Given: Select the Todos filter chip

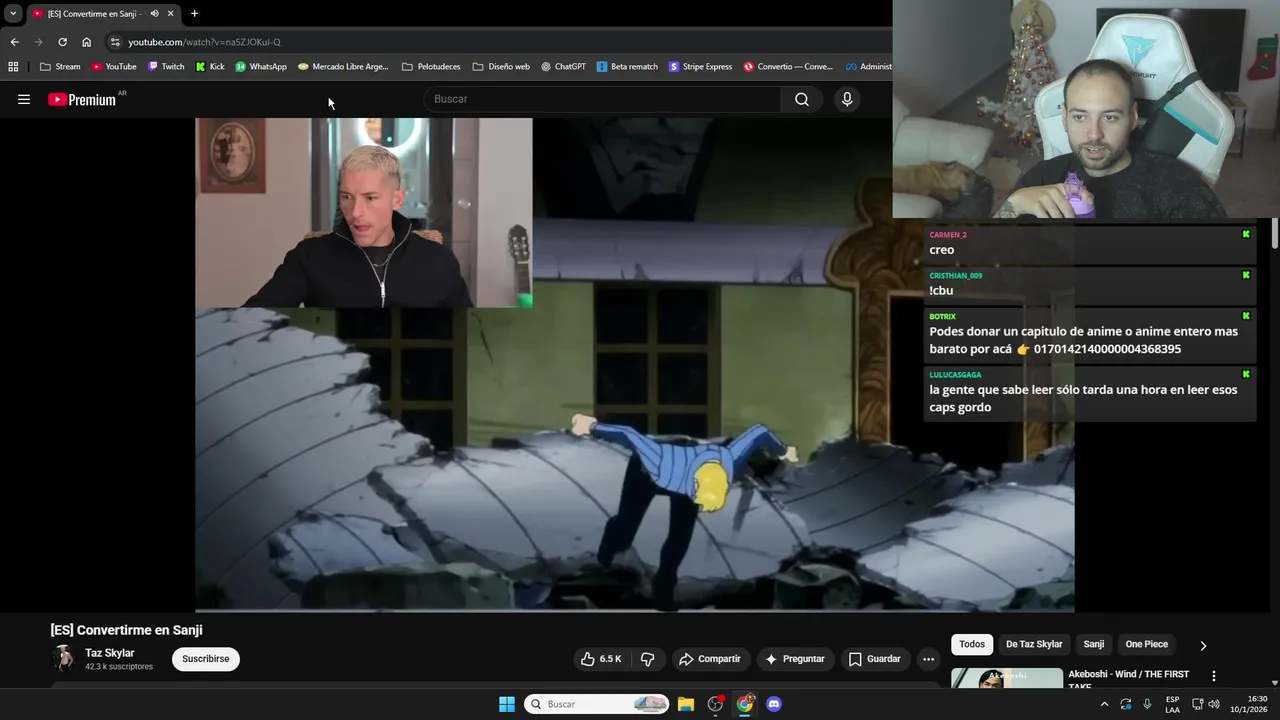Looking at the screenshot, I should coord(972,644).
